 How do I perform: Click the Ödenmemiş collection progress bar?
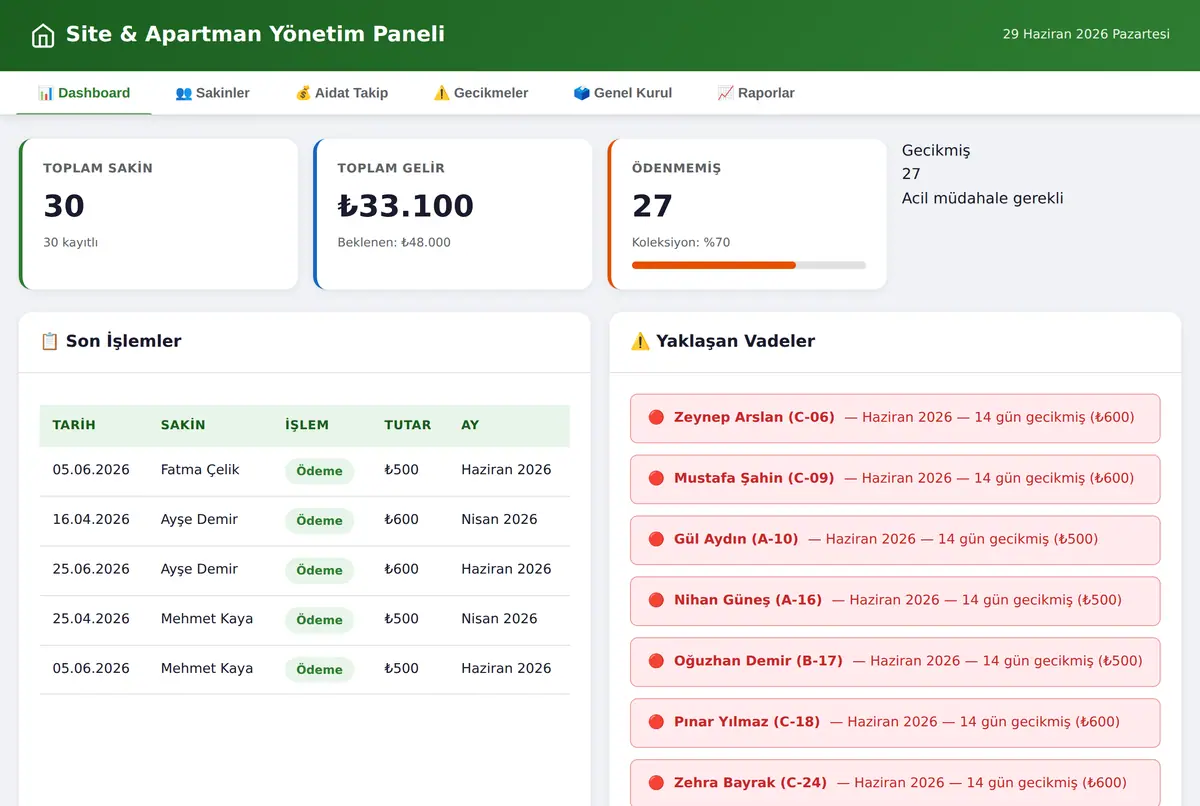tap(749, 265)
